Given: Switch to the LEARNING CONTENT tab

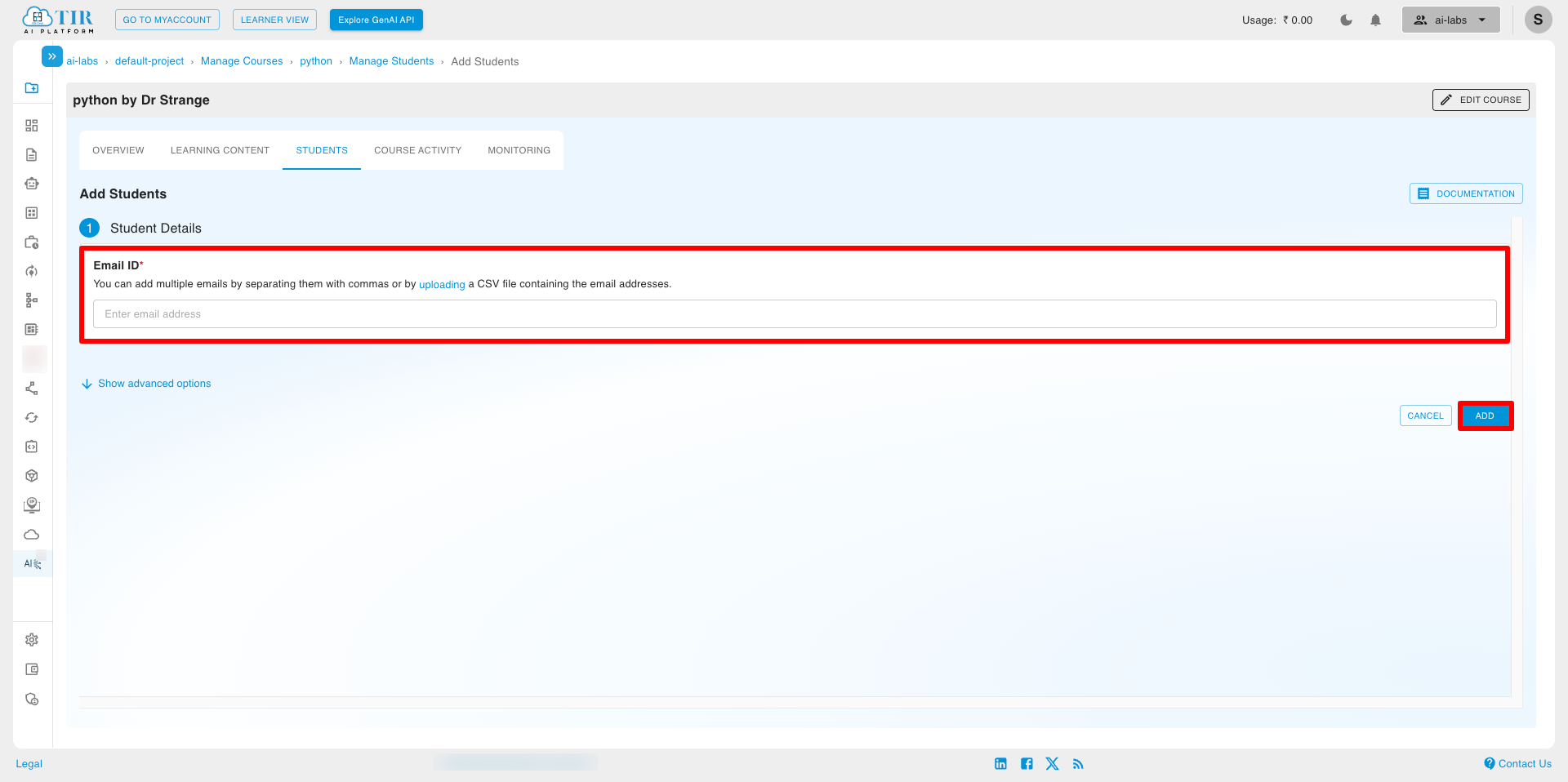Looking at the screenshot, I should click(220, 150).
